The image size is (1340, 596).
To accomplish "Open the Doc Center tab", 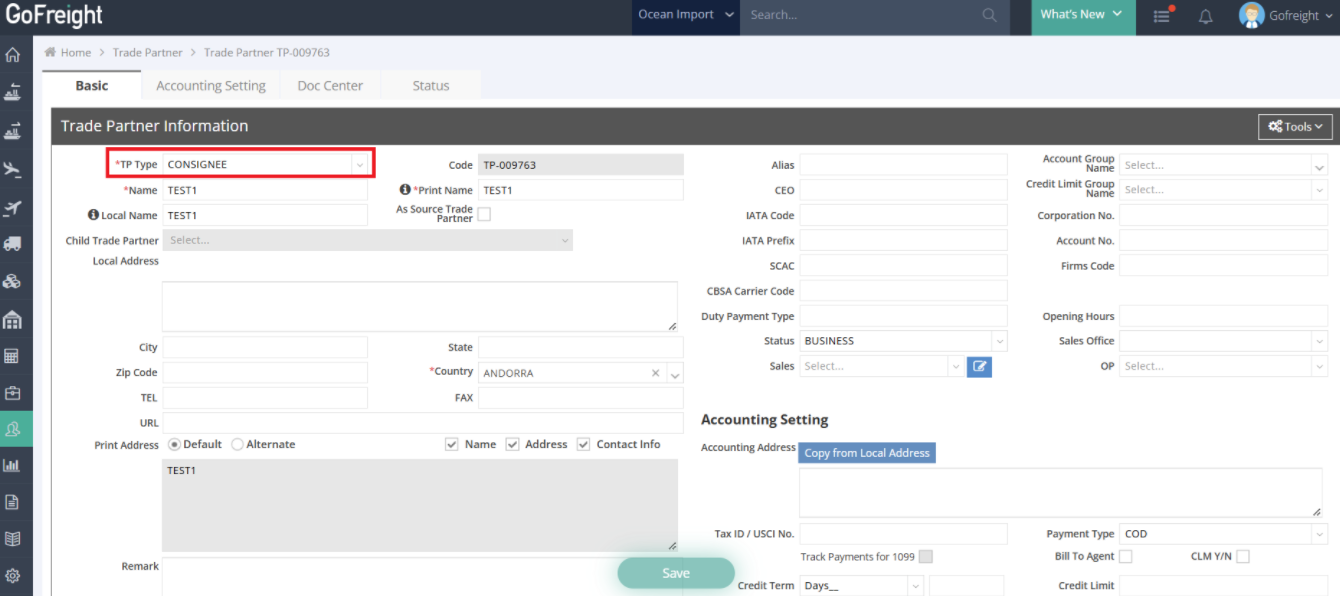I will 330,86.
